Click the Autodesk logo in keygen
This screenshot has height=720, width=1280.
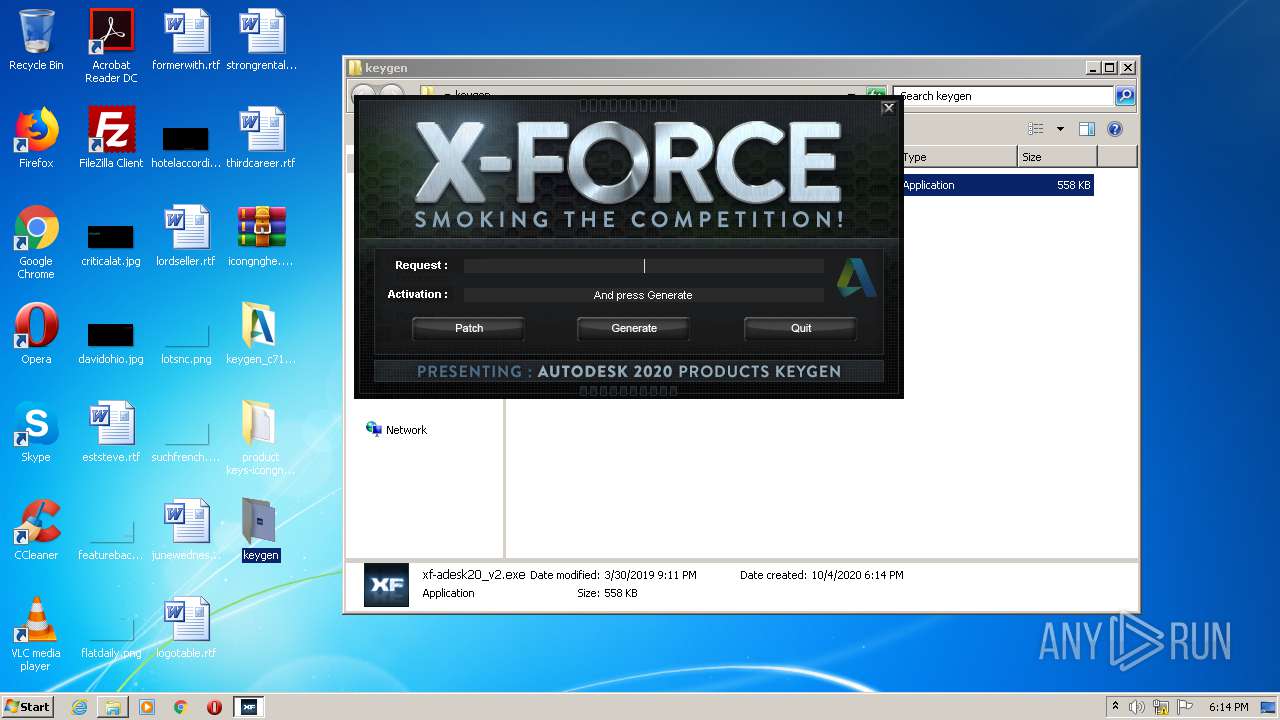(x=856, y=278)
